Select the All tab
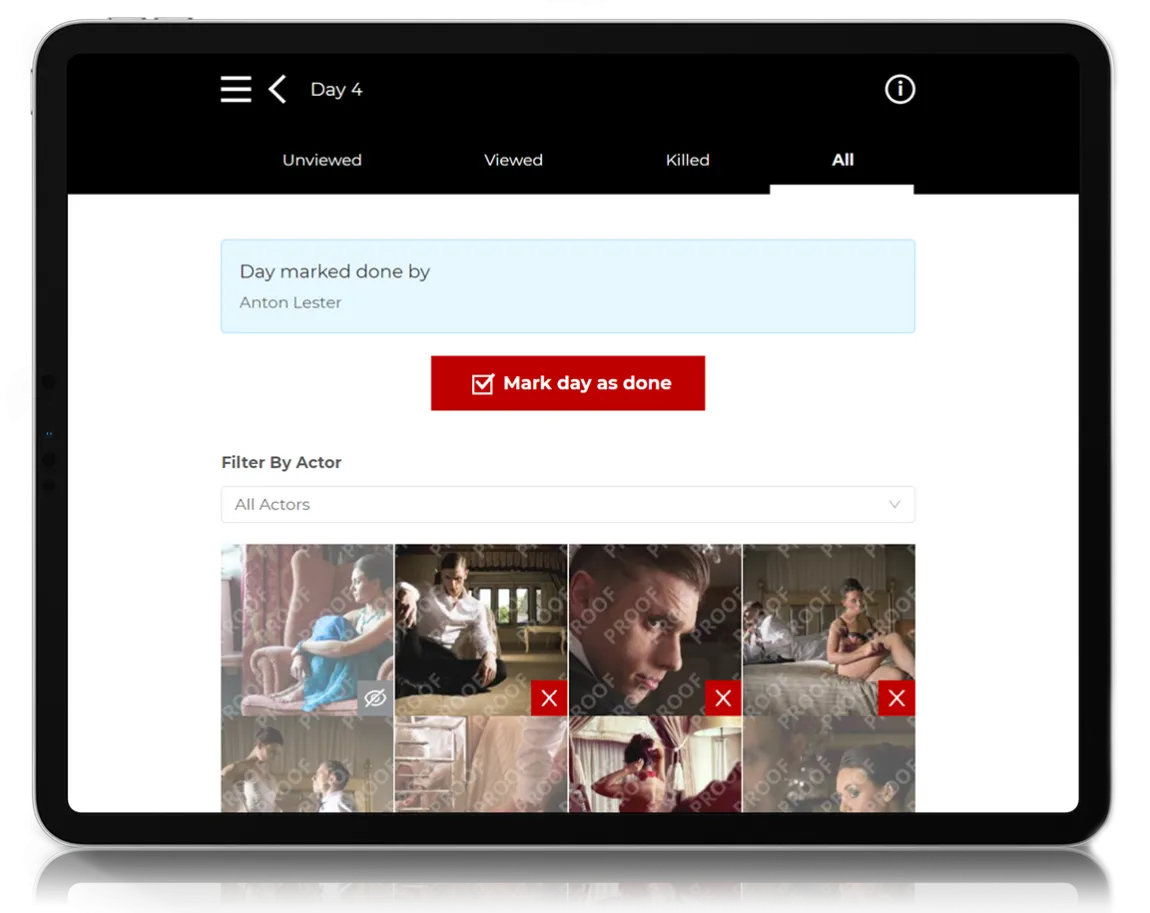This screenshot has width=1150, height=913. (842, 160)
